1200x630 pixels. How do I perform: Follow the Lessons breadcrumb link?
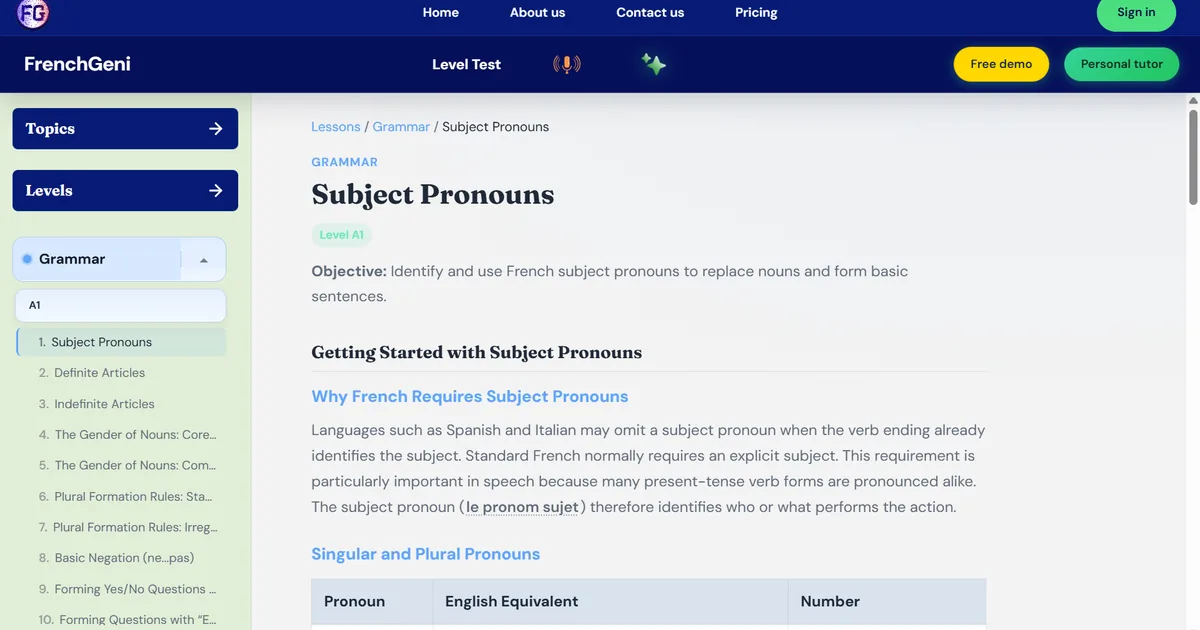[336, 127]
